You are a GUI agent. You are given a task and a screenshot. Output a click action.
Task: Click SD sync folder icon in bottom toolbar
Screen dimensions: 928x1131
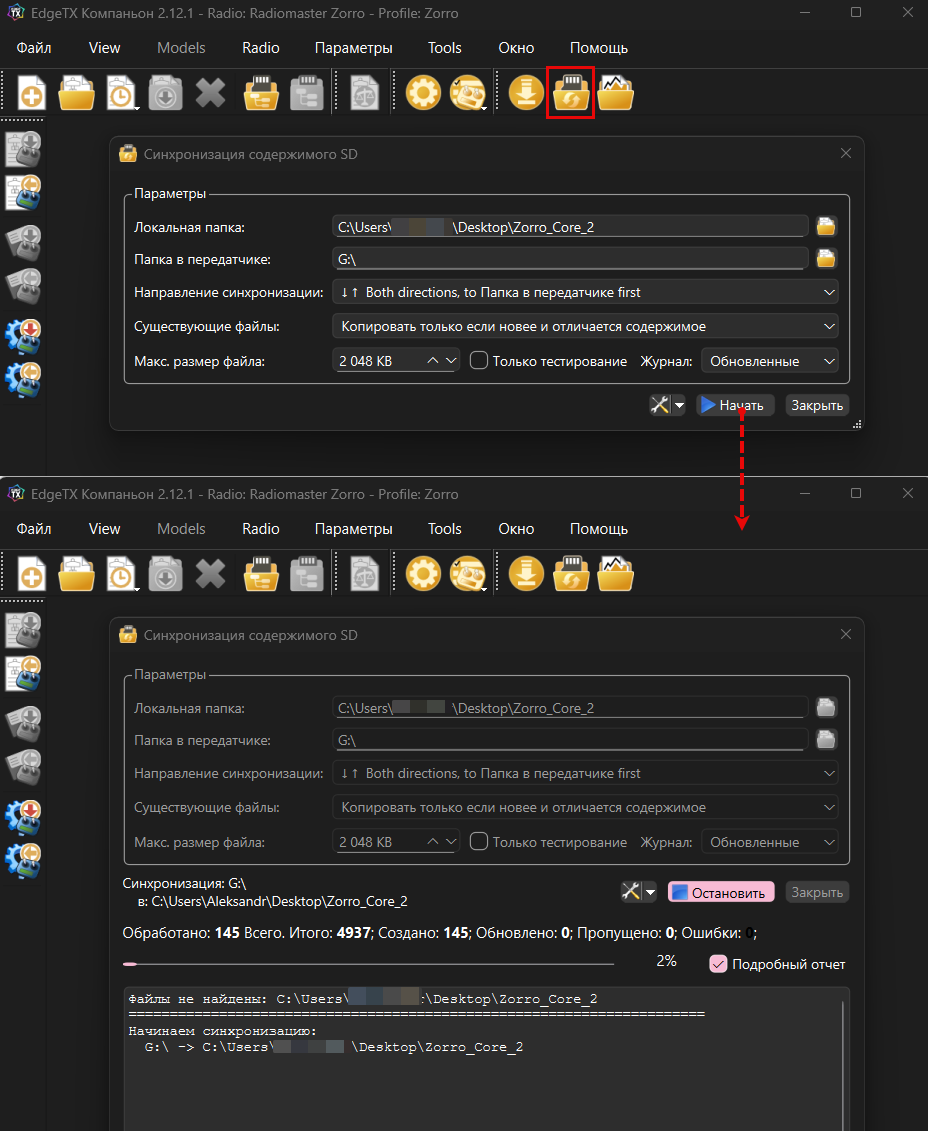pos(571,573)
